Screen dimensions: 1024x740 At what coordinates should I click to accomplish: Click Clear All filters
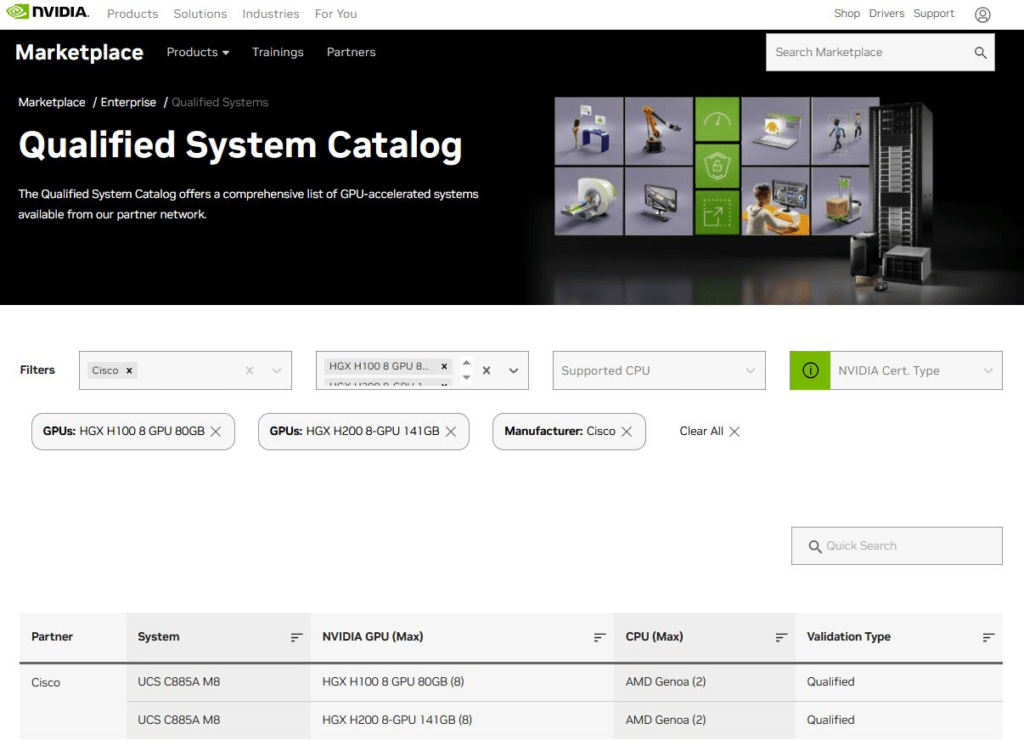click(x=709, y=432)
